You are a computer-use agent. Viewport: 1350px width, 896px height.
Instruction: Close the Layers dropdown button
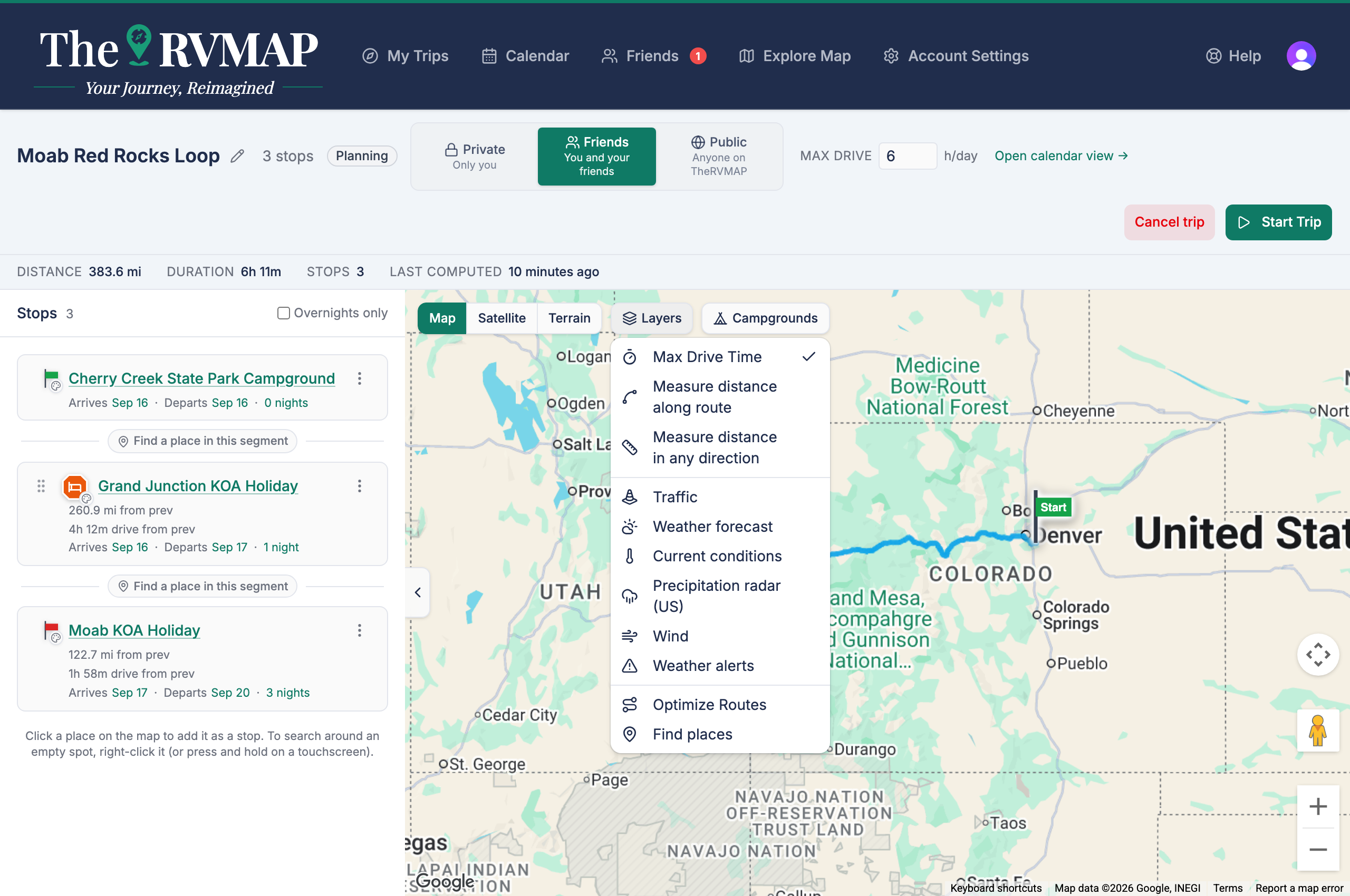click(652, 318)
